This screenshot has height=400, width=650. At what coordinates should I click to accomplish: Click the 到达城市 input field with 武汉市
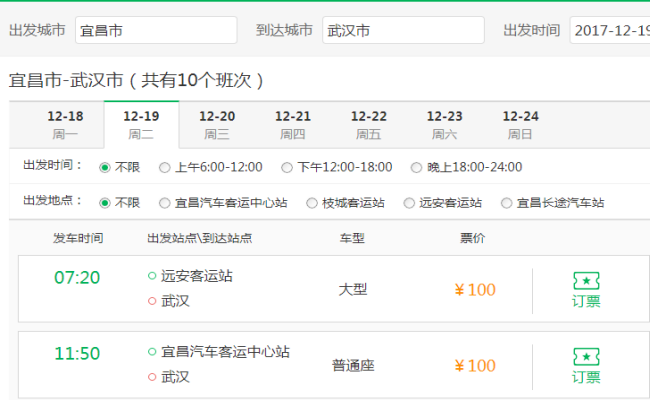(403, 30)
